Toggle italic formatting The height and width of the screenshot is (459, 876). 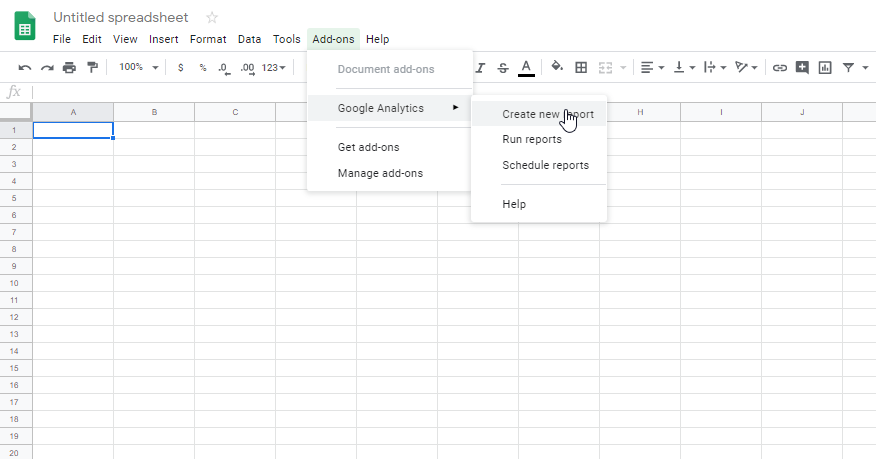click(480, 68)
